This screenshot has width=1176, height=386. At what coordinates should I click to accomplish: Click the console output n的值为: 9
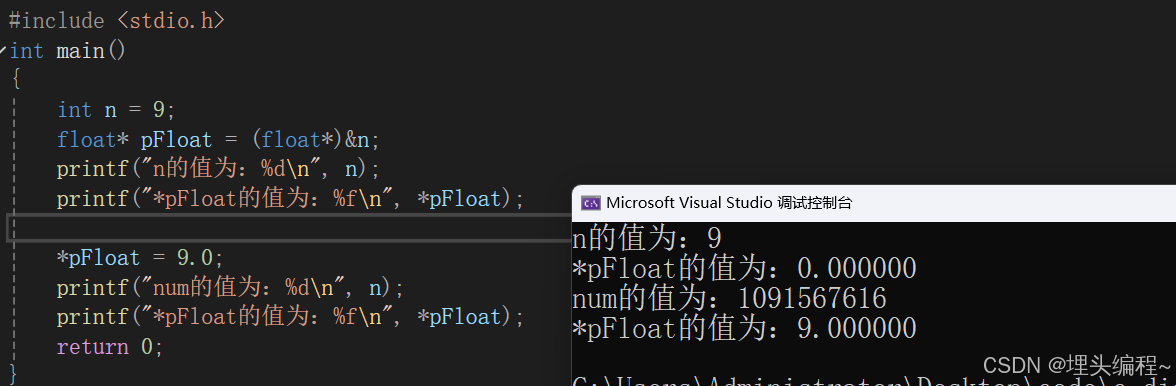point(646,239)
